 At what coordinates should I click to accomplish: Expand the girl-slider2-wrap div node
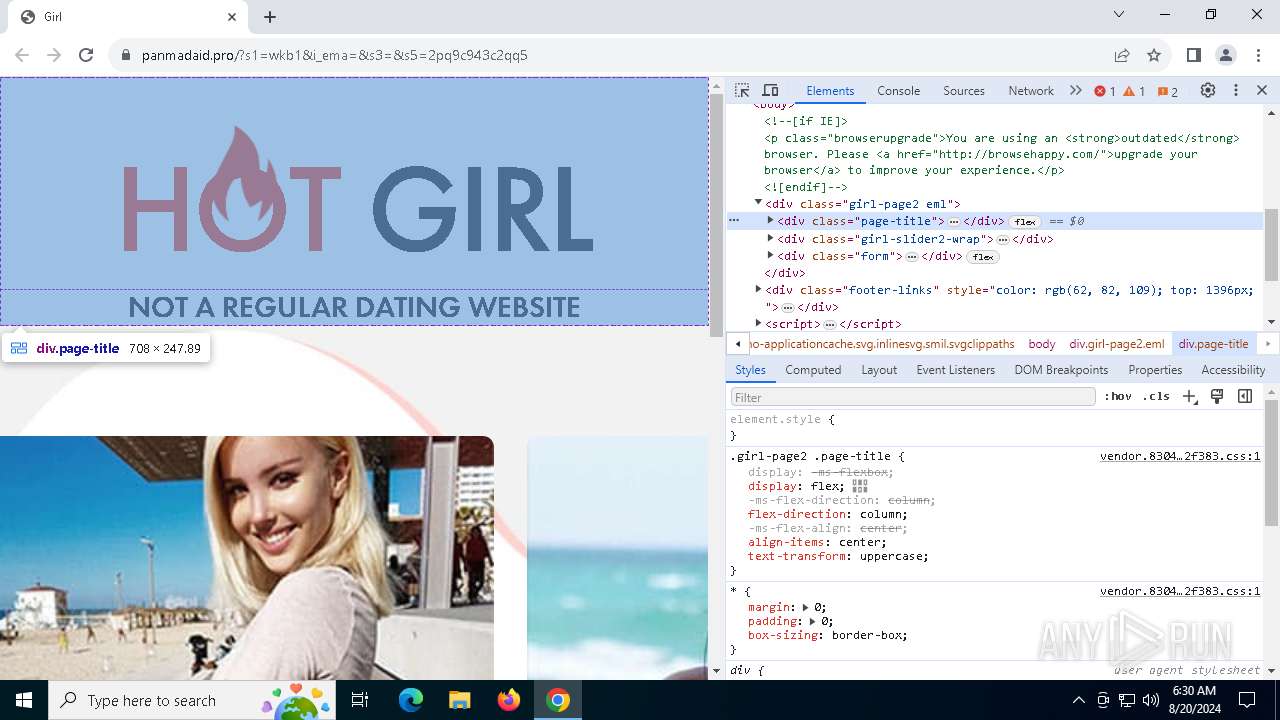point(770,239)
